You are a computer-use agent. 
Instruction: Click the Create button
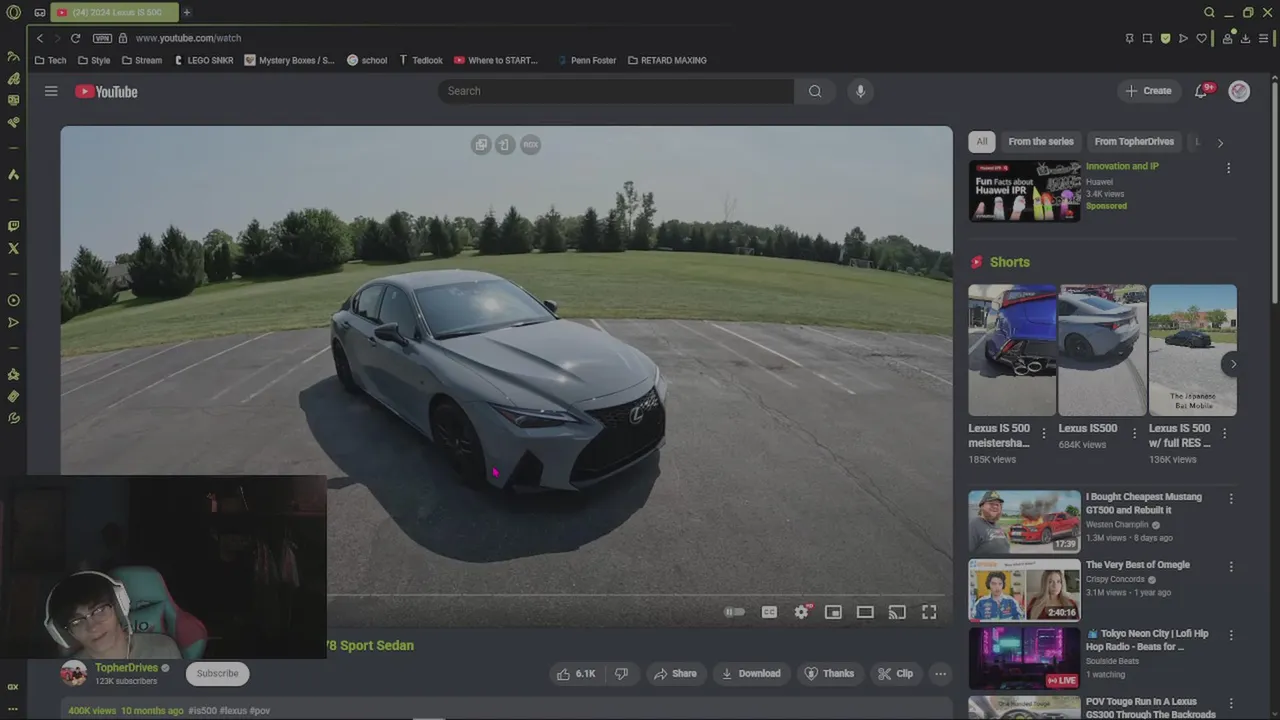1147,91
